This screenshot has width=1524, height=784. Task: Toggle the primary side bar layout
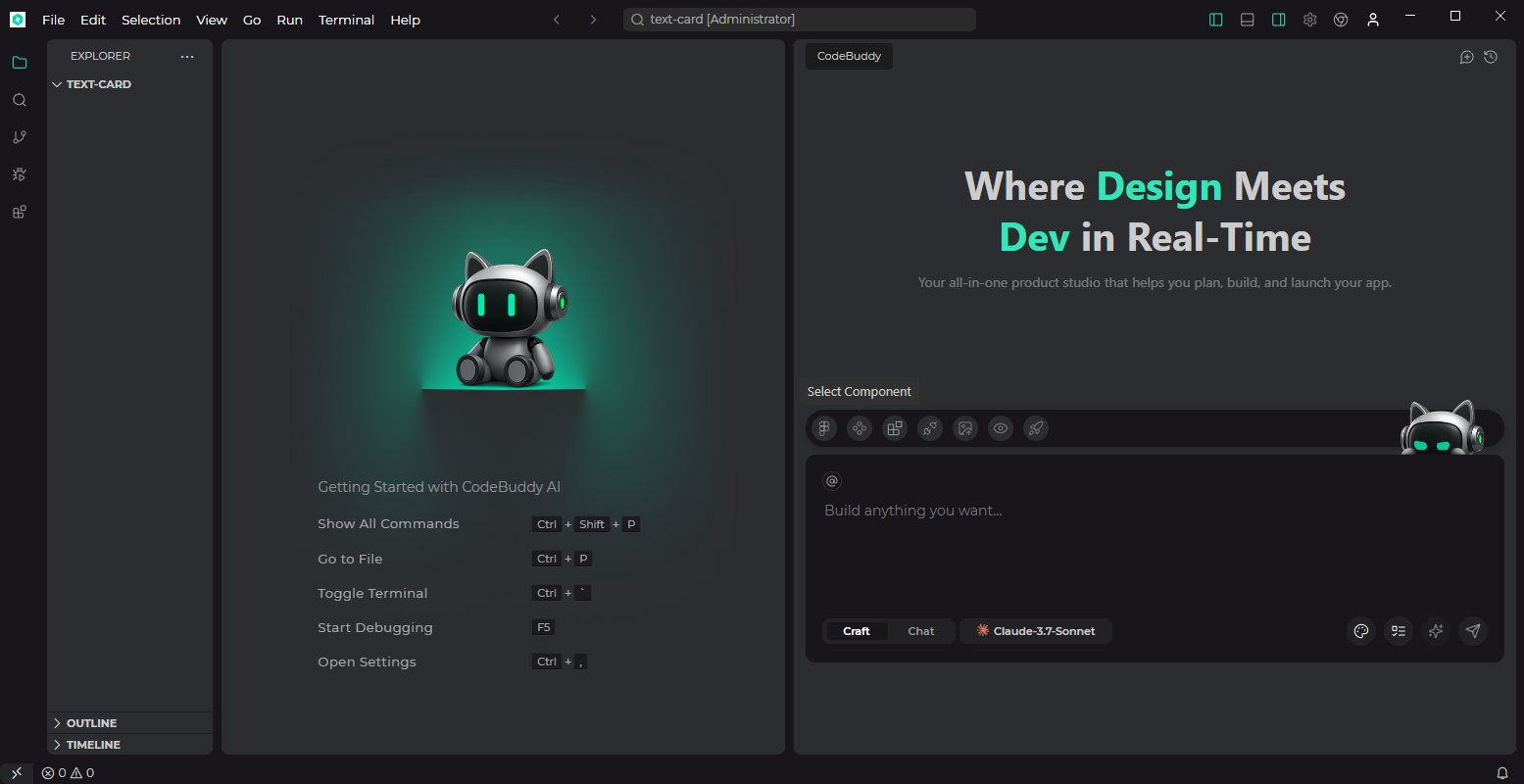(x=1216, y=20)
